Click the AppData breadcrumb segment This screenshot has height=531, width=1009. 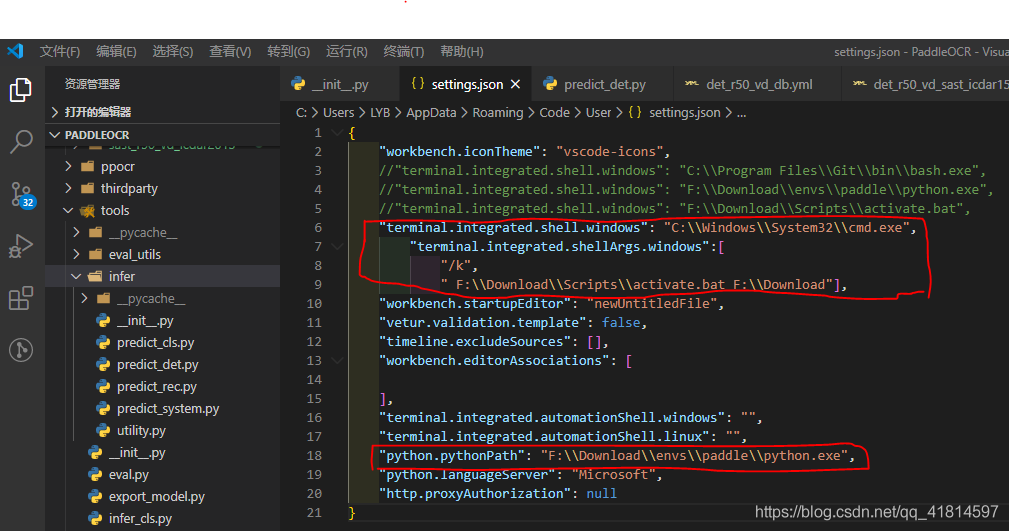point(431,113)
